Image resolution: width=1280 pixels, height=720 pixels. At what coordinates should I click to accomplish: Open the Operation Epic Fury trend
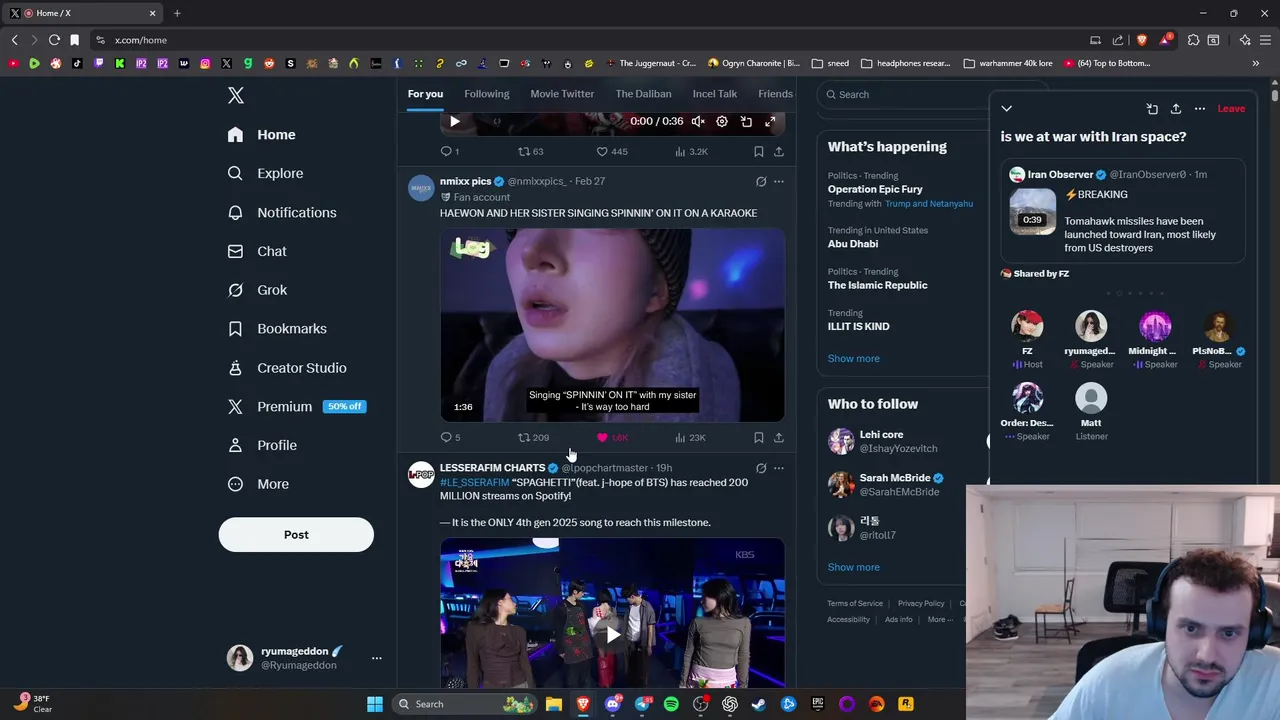click(875, 189)
